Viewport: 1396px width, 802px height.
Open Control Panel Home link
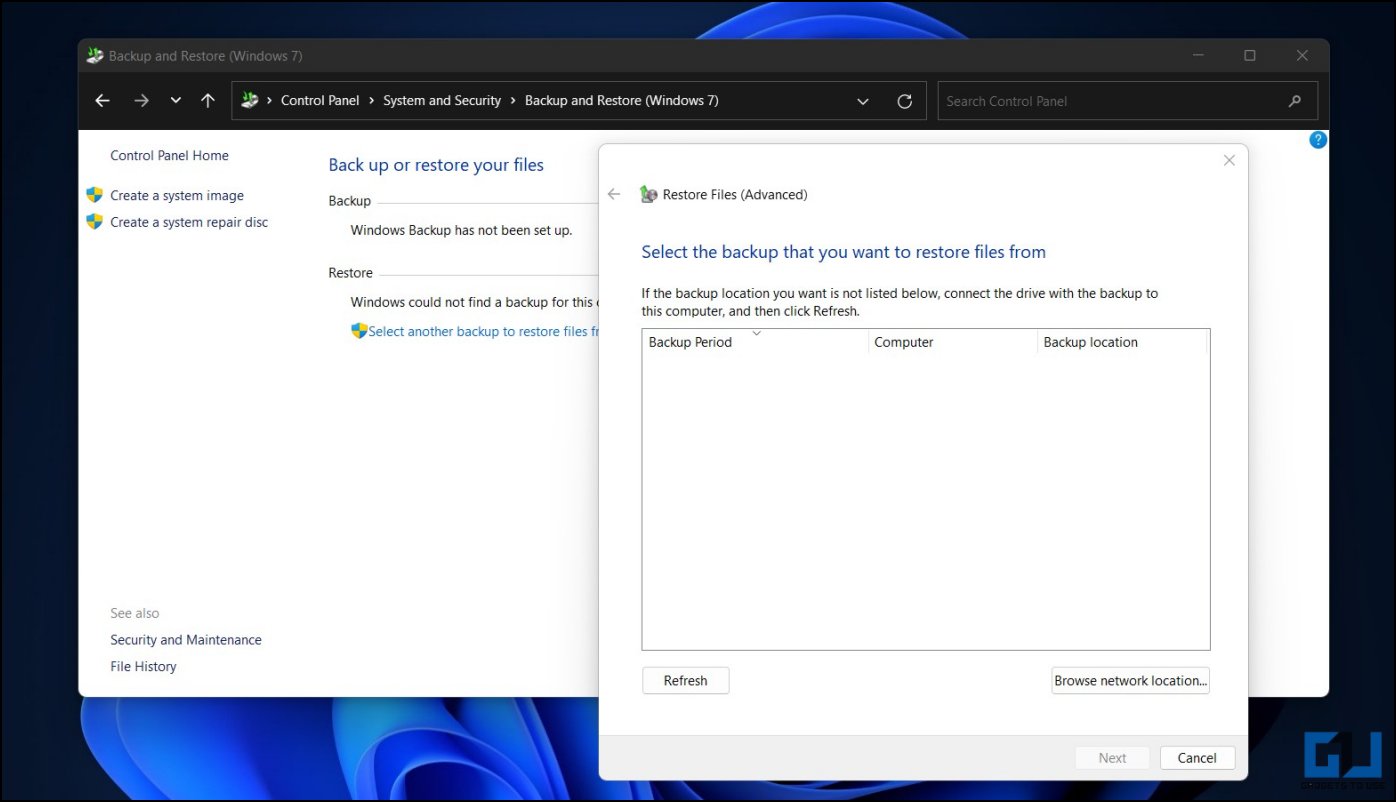(169, 155)
